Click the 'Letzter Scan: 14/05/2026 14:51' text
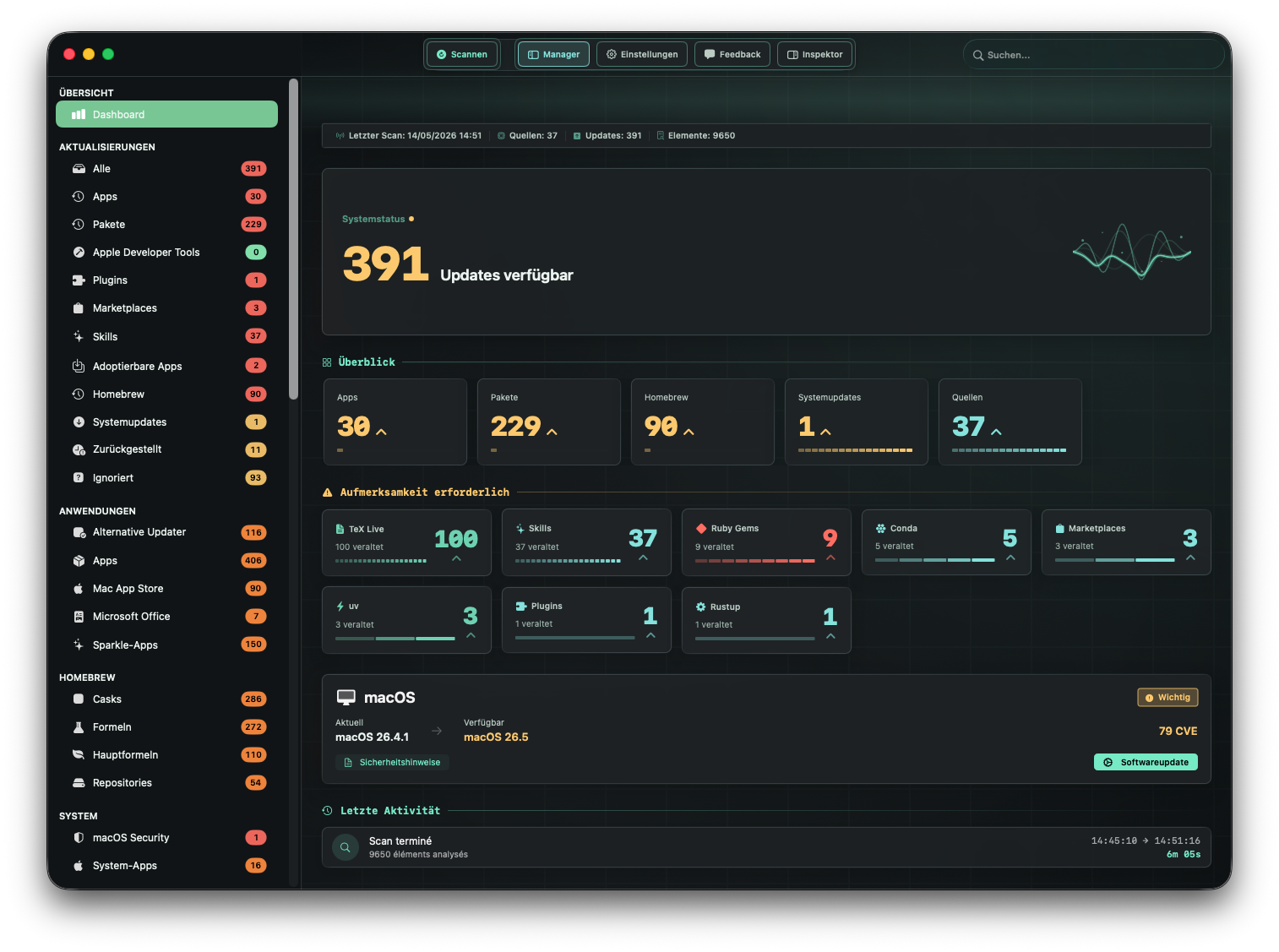 pyautogui.click(x=415, y=136)
